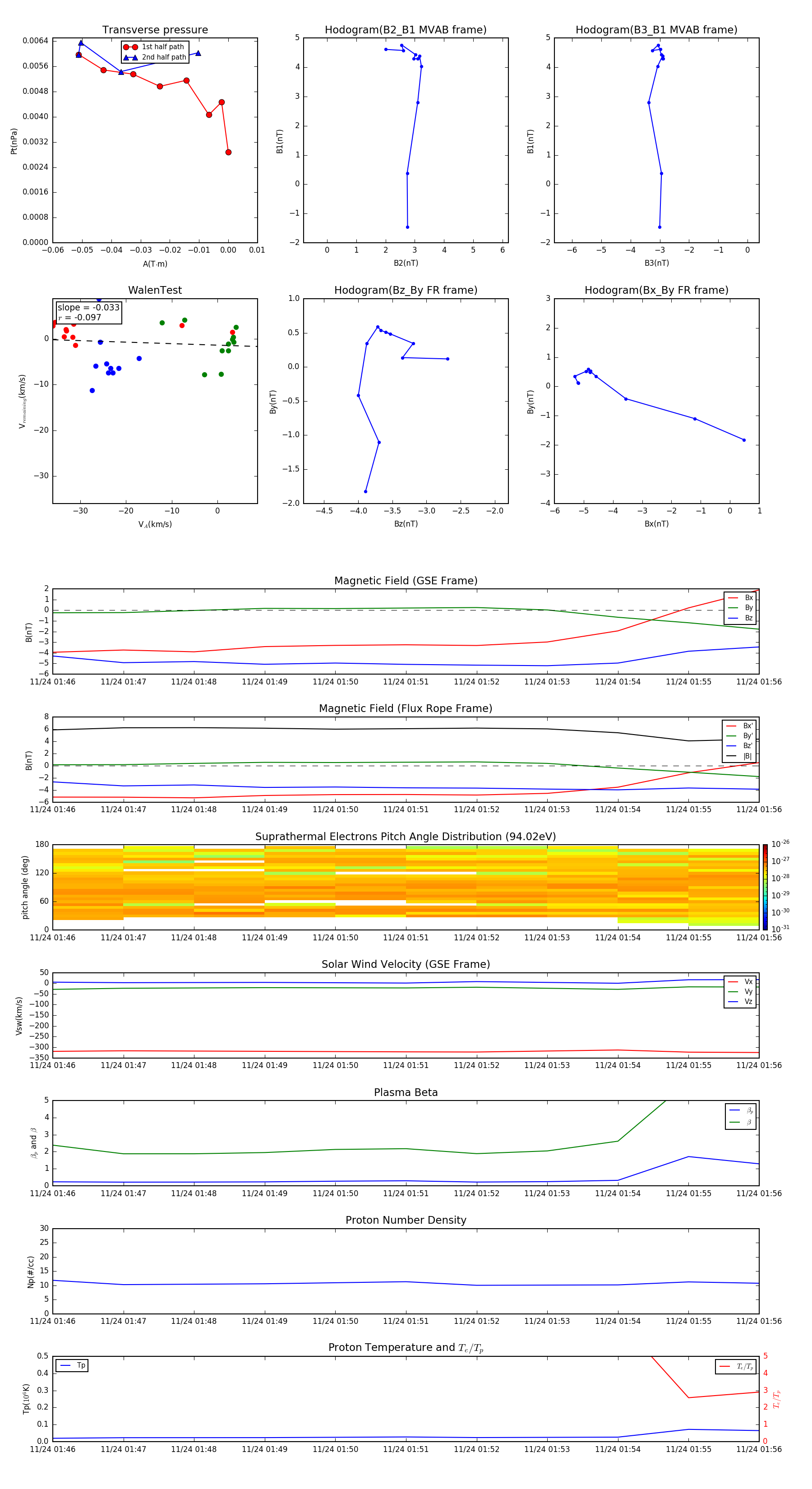Click the 'V_A(km/s)' x-axis label
812x1489 pixels.
(155, 524)
